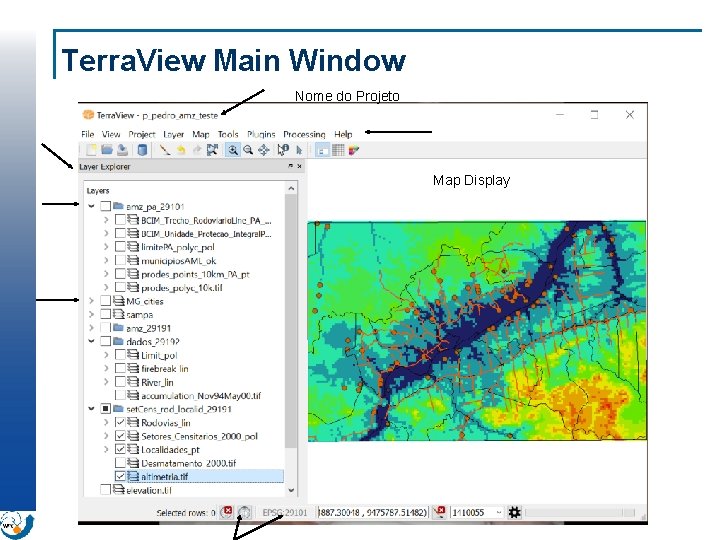This screenshot has height=540, width=720.
Task: Select the elevation.tif layer row
Action: [x=149, y=490]
